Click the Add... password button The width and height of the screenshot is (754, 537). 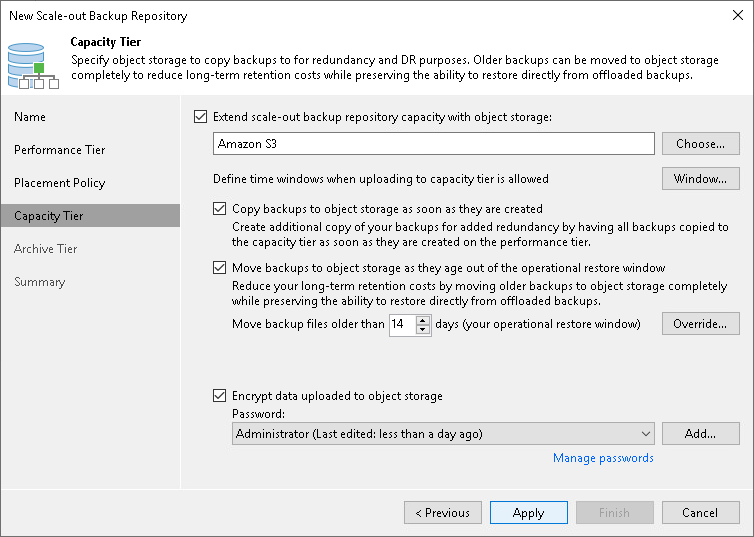(701, 434)
